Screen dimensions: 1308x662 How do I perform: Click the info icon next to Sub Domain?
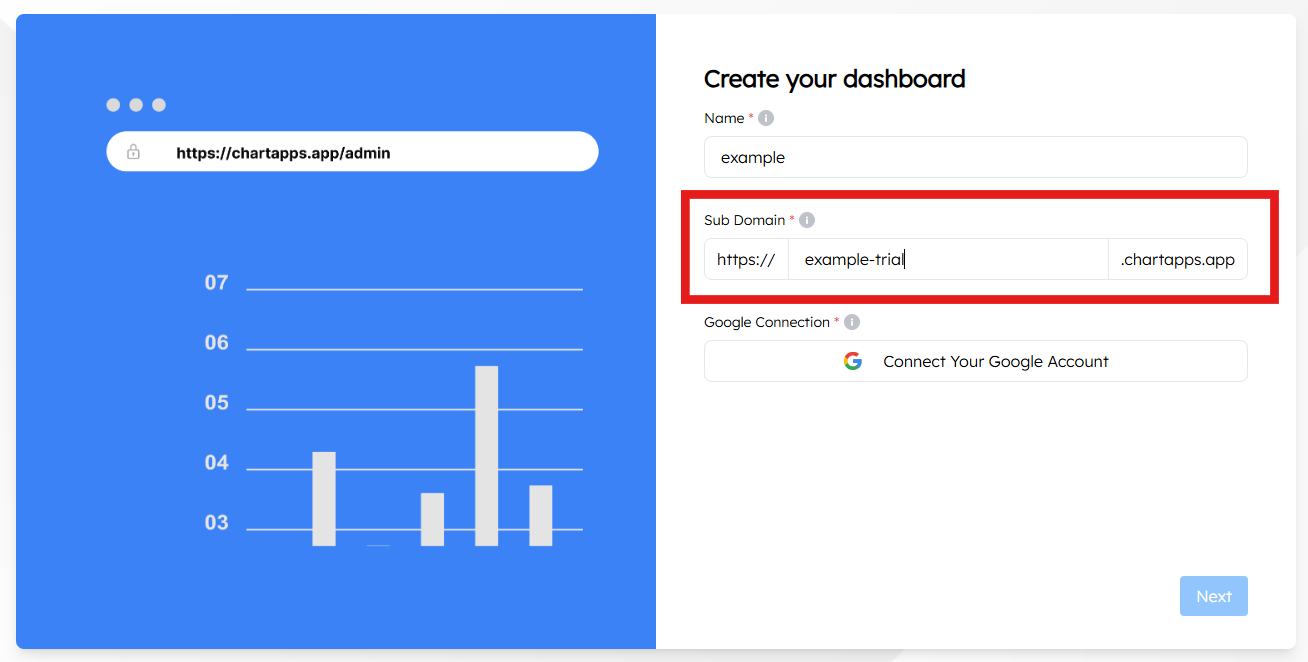pyautogui.click(x=807, y=220)
